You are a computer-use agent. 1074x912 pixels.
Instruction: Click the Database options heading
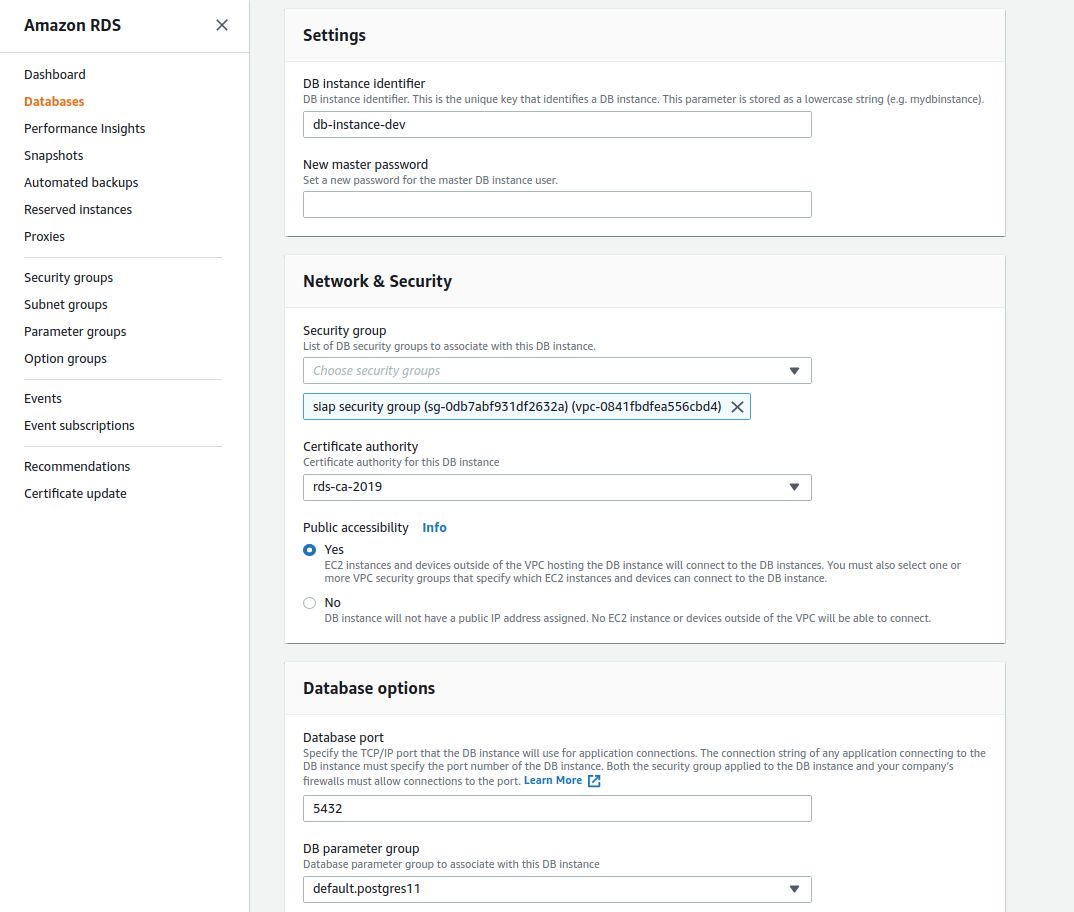369,689
